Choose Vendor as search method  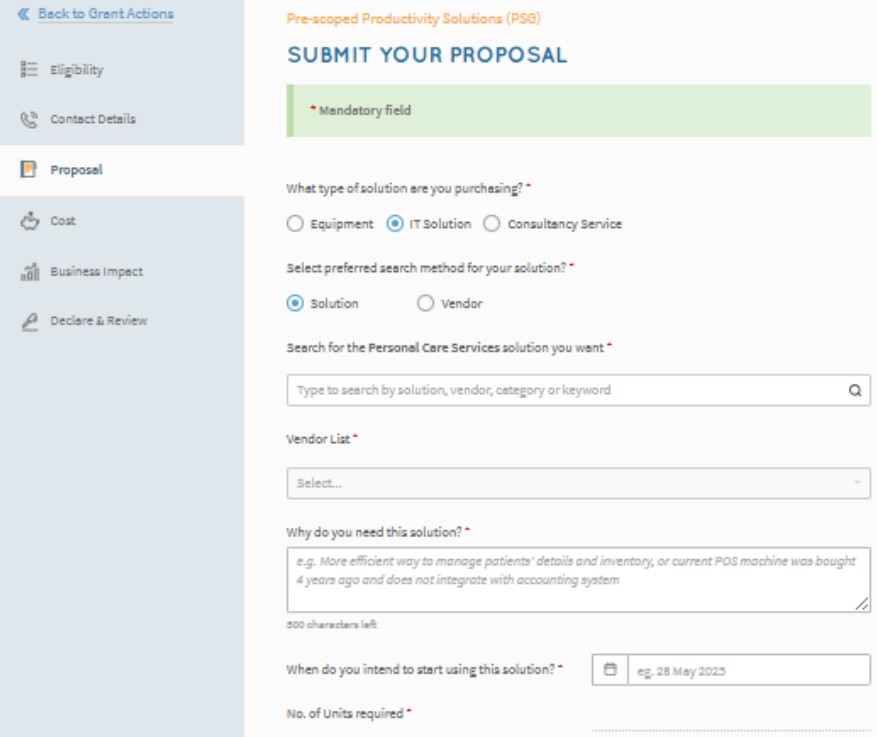coord(425,304)
